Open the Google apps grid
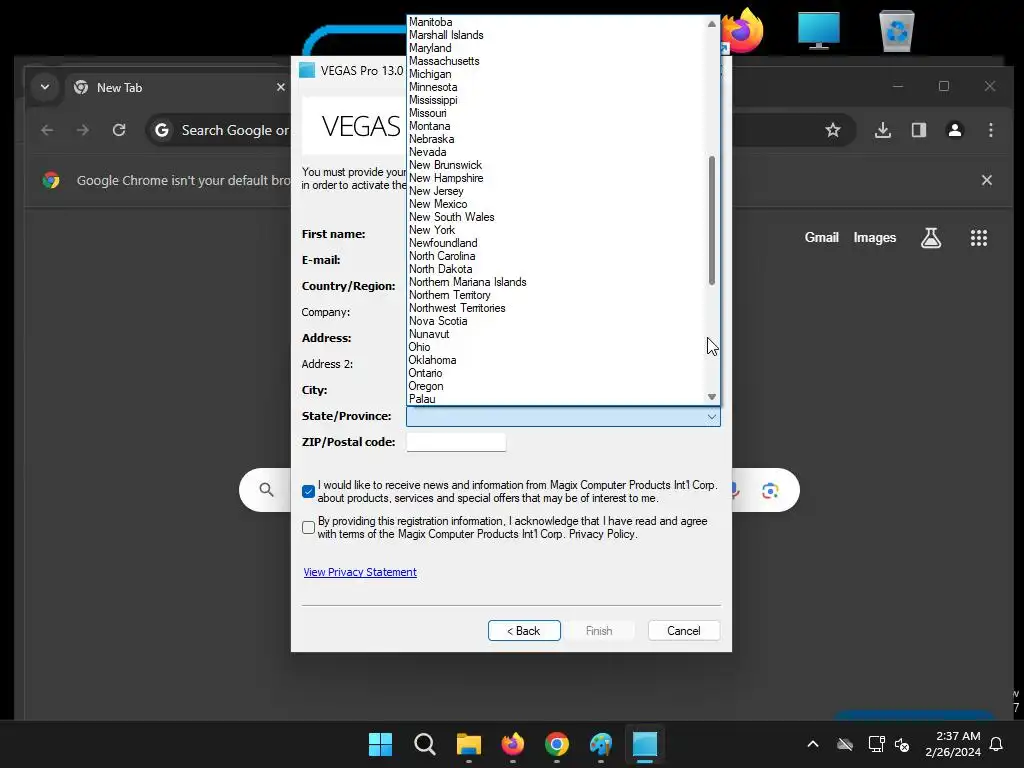 click(978, 238)
